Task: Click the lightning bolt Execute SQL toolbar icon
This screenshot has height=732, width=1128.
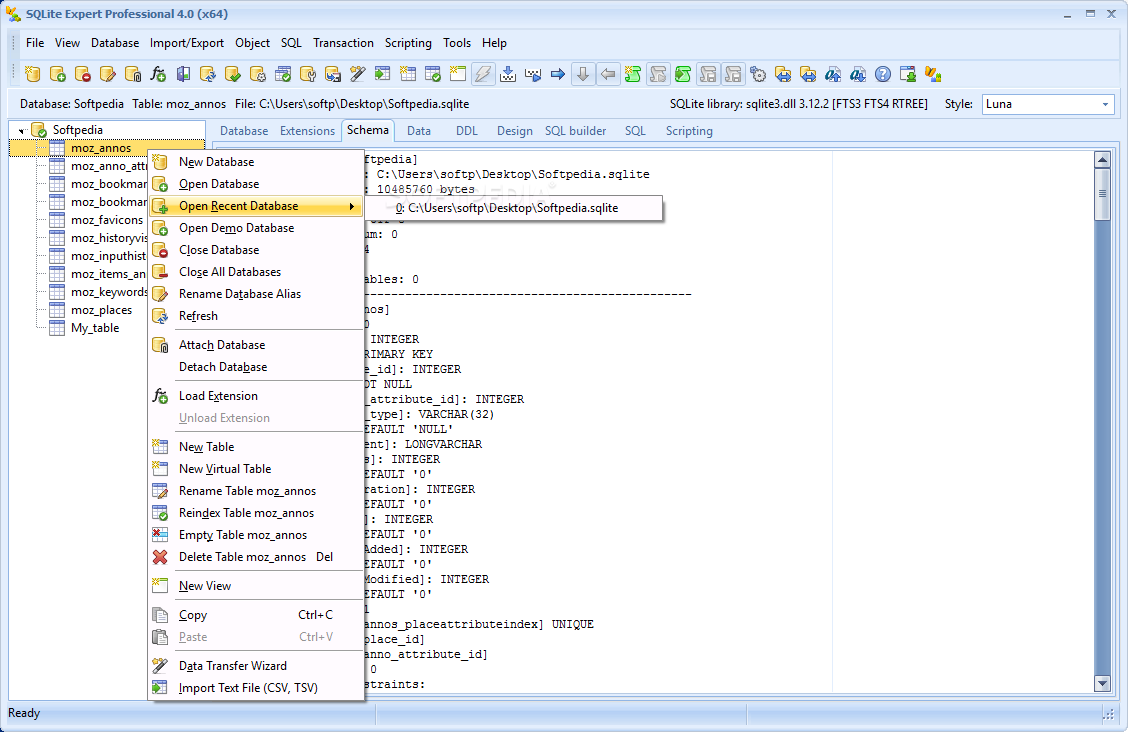Action: 483,74
